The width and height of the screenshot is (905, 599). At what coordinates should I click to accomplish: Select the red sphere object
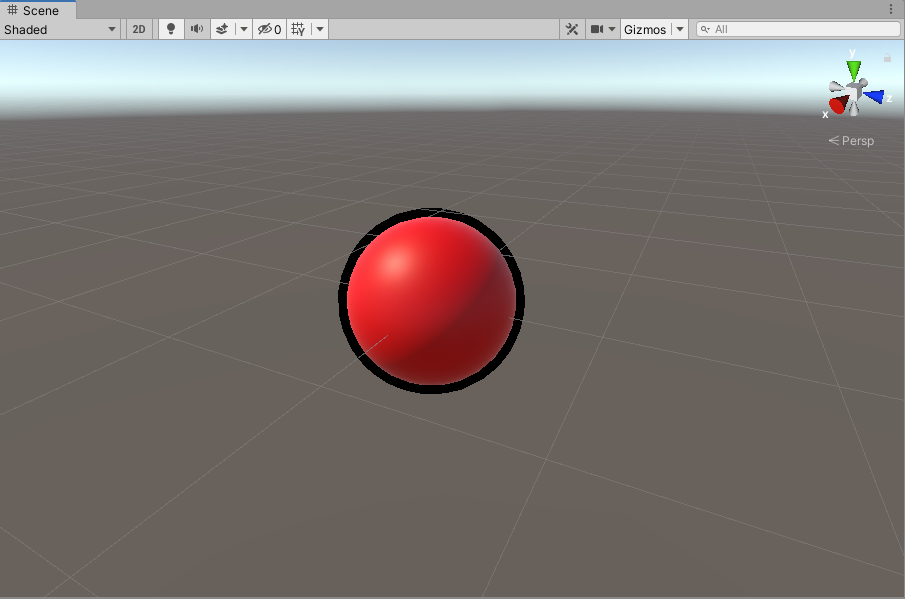(431, 301)
